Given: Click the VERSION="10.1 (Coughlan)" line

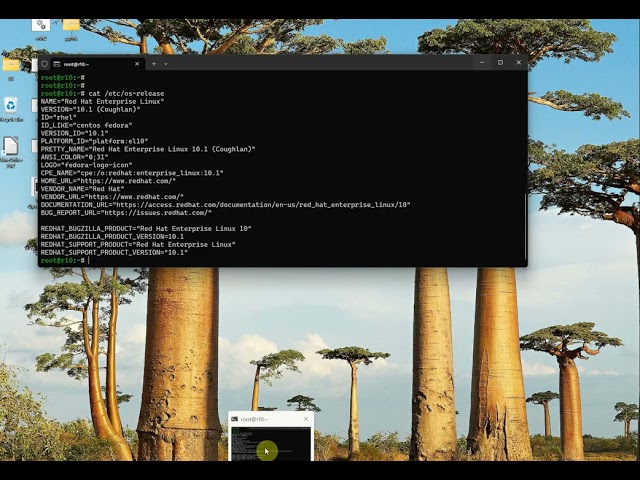Looking at the screenshot, I should (90, 109).
